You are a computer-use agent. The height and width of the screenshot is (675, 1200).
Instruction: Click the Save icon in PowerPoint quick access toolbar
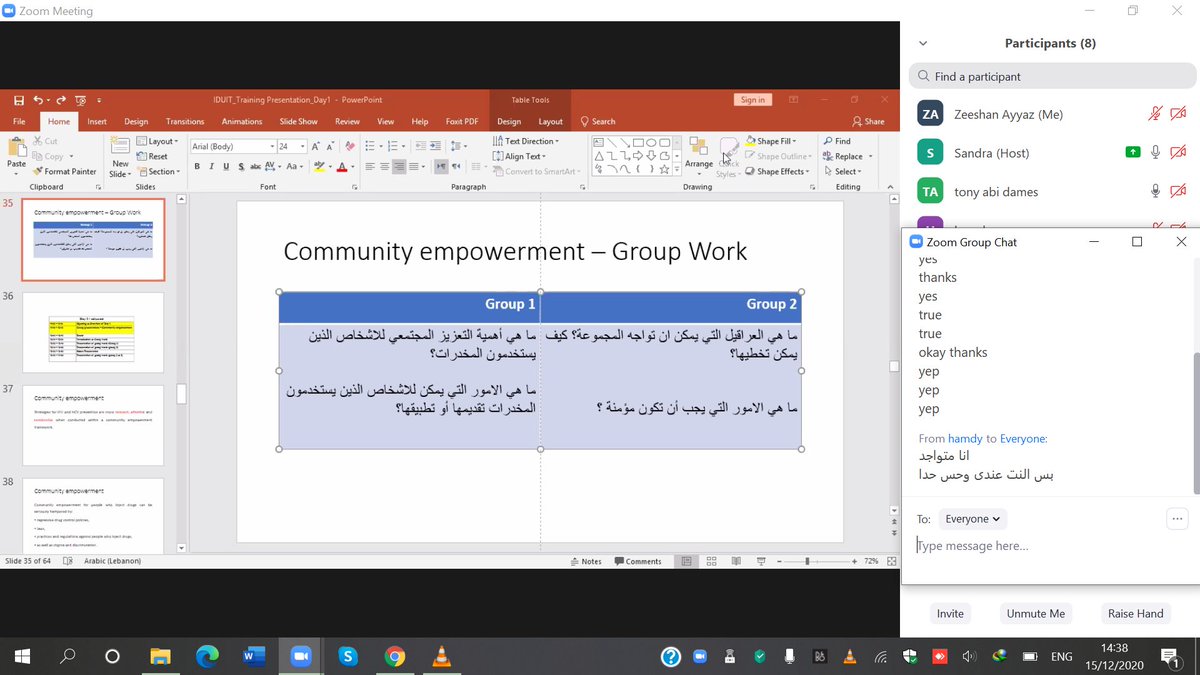[19, 100]
